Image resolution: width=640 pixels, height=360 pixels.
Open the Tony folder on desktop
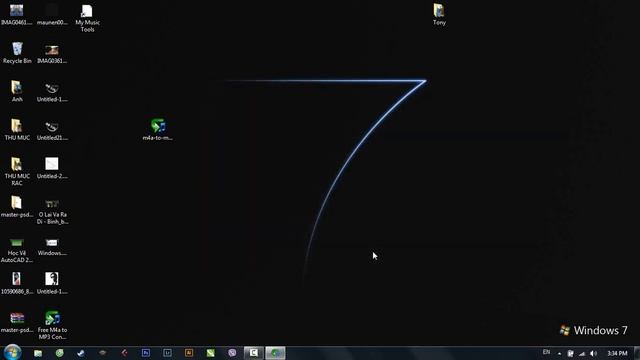point(439,14)
